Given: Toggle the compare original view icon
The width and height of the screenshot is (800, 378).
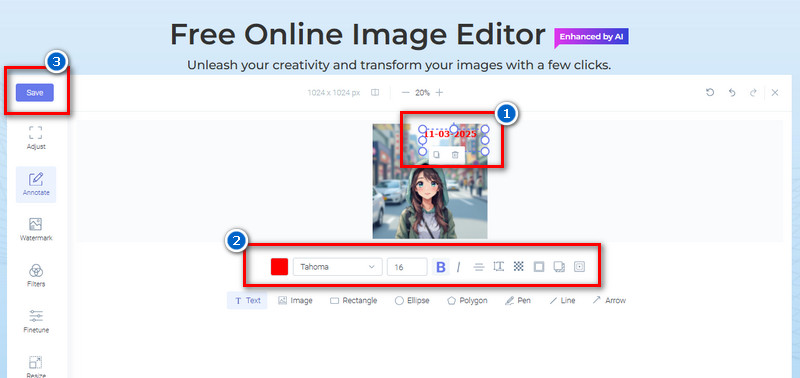Looking at the screenshot, I should coord(375,93).
